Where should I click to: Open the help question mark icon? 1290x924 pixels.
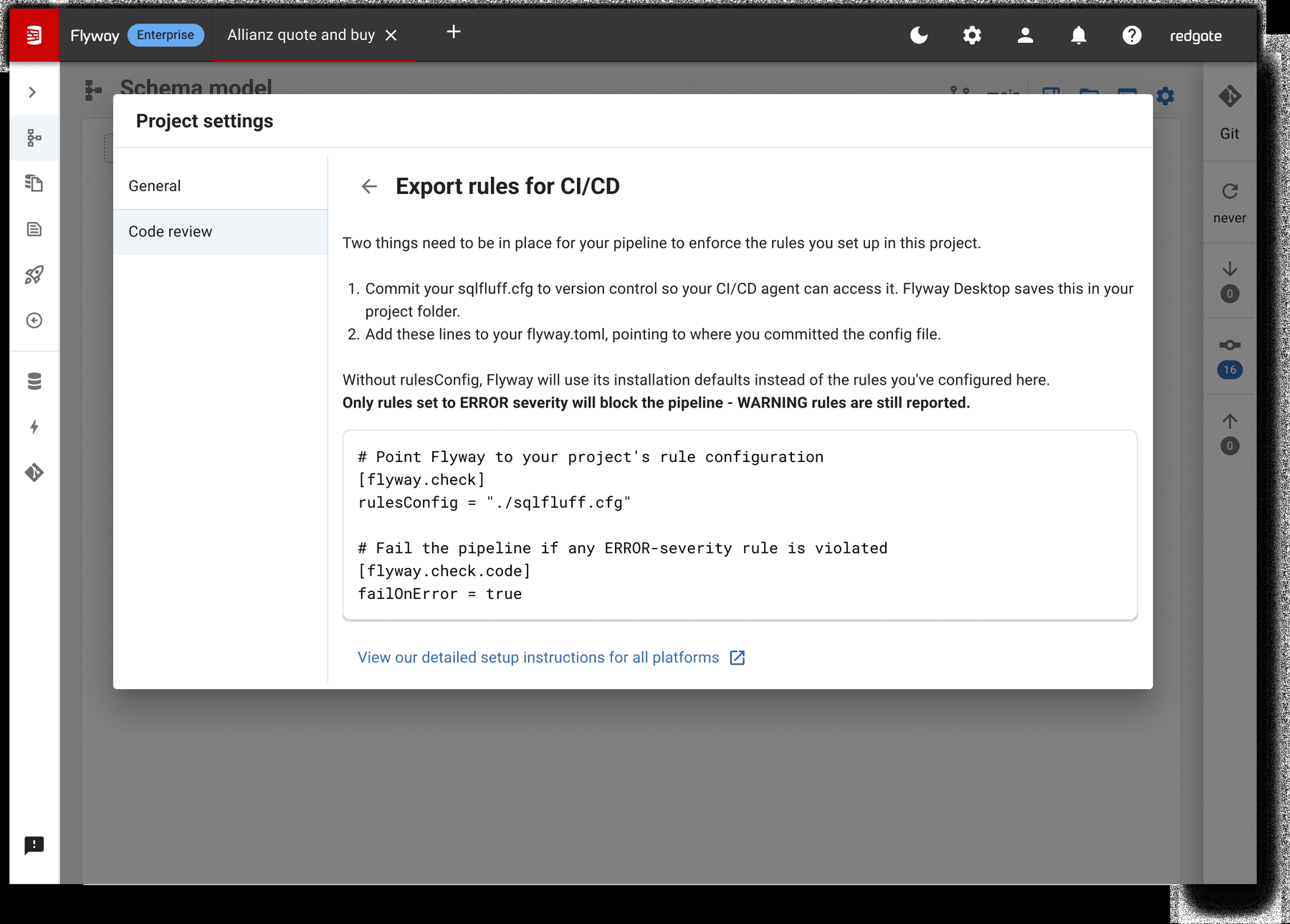point(1132,35)
